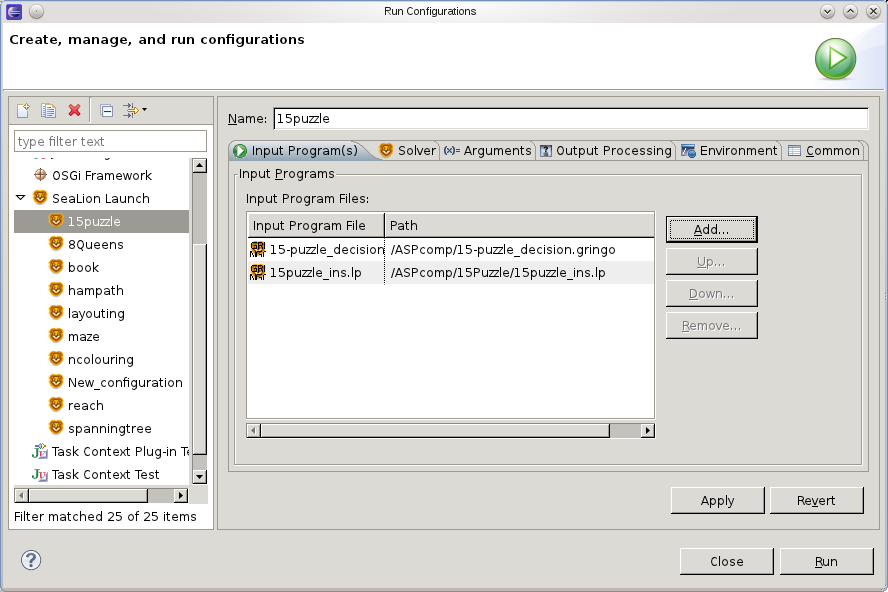Open the filter launch configurations dropdown arrow
This screenshot has height=592, width=888.
[144, 110]
